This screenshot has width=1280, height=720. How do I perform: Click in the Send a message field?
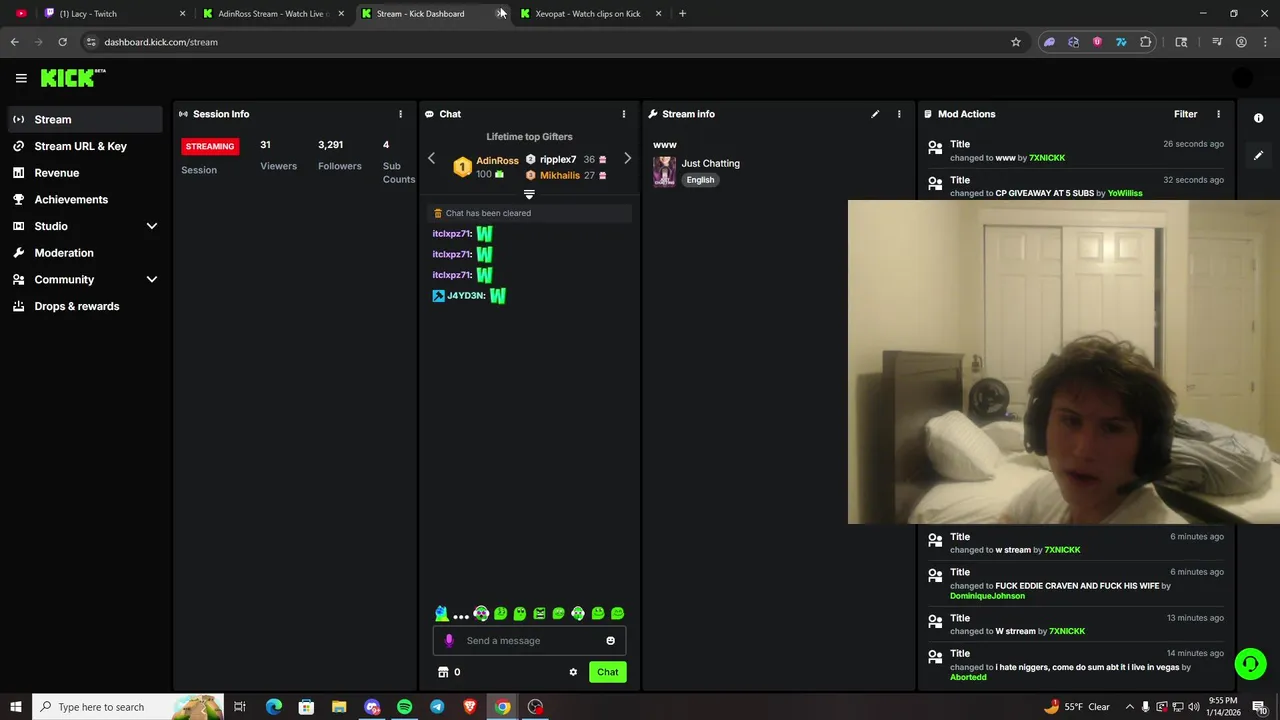529,641
